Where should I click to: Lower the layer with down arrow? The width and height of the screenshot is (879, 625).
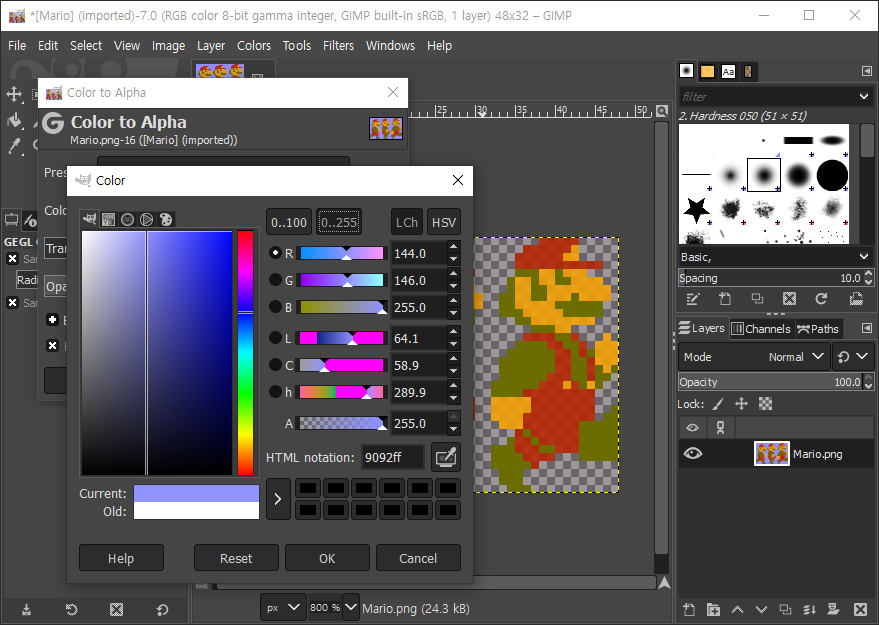pyautogui.click(x=761, y=609)
